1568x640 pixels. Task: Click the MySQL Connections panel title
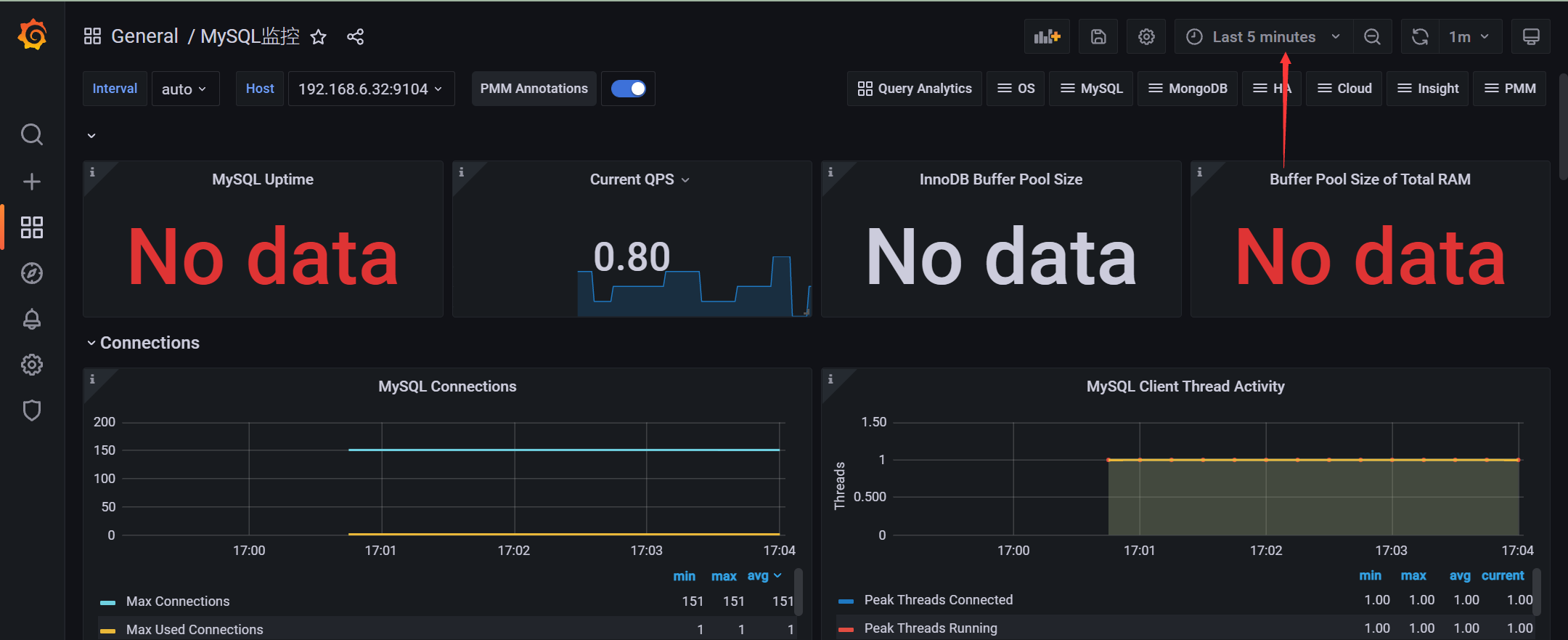point(447,386)
